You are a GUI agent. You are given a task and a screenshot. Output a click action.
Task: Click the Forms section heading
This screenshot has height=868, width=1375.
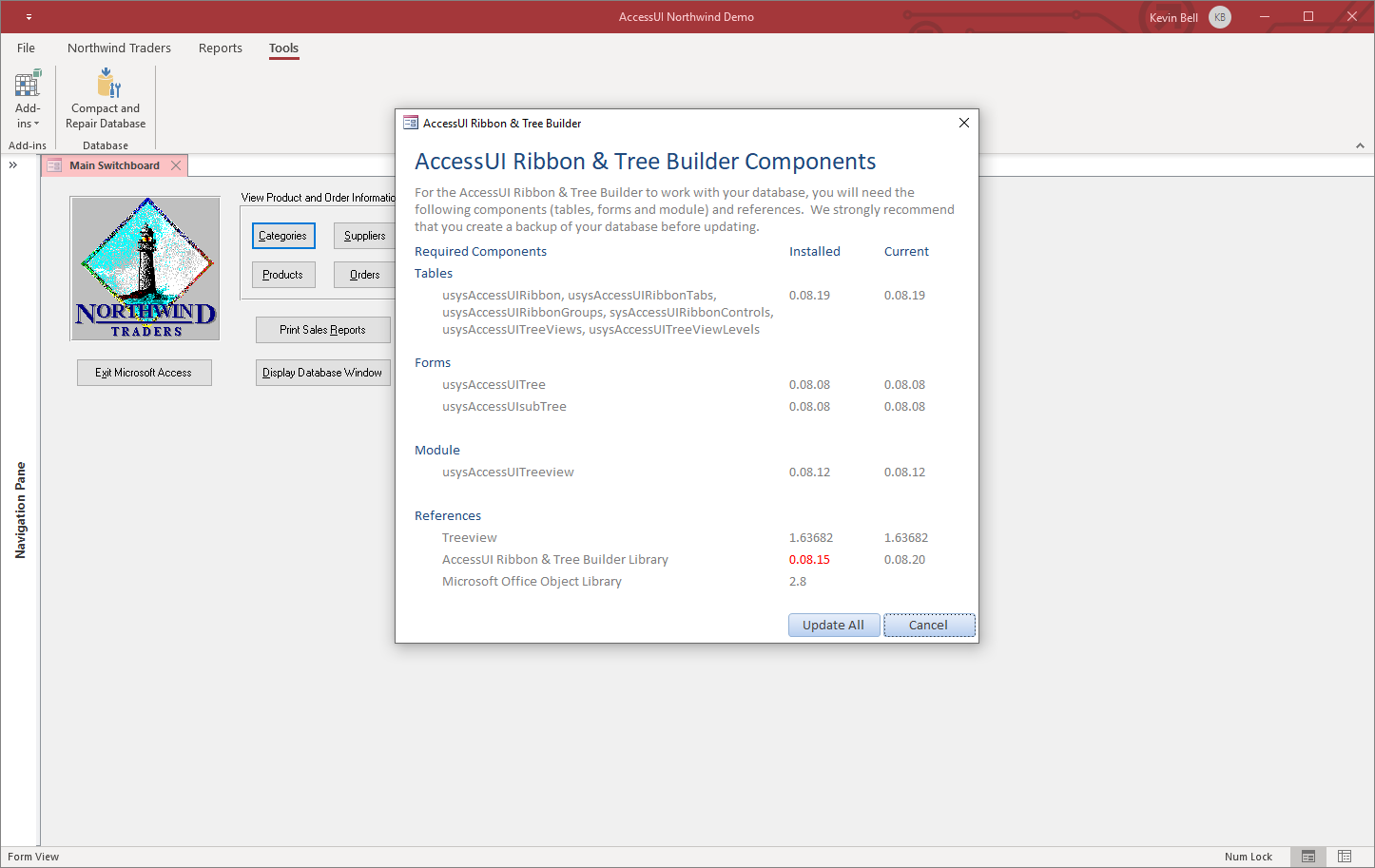(433, 362)
